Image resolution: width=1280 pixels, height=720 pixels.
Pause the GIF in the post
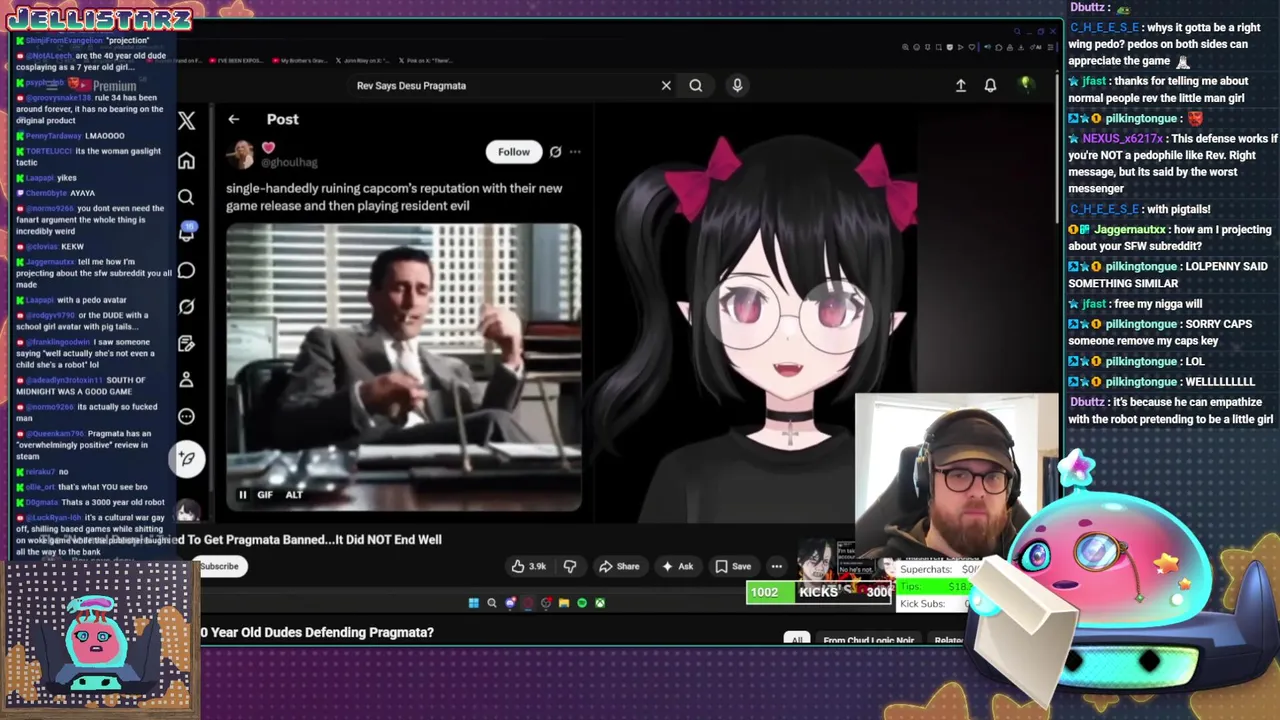242,494
